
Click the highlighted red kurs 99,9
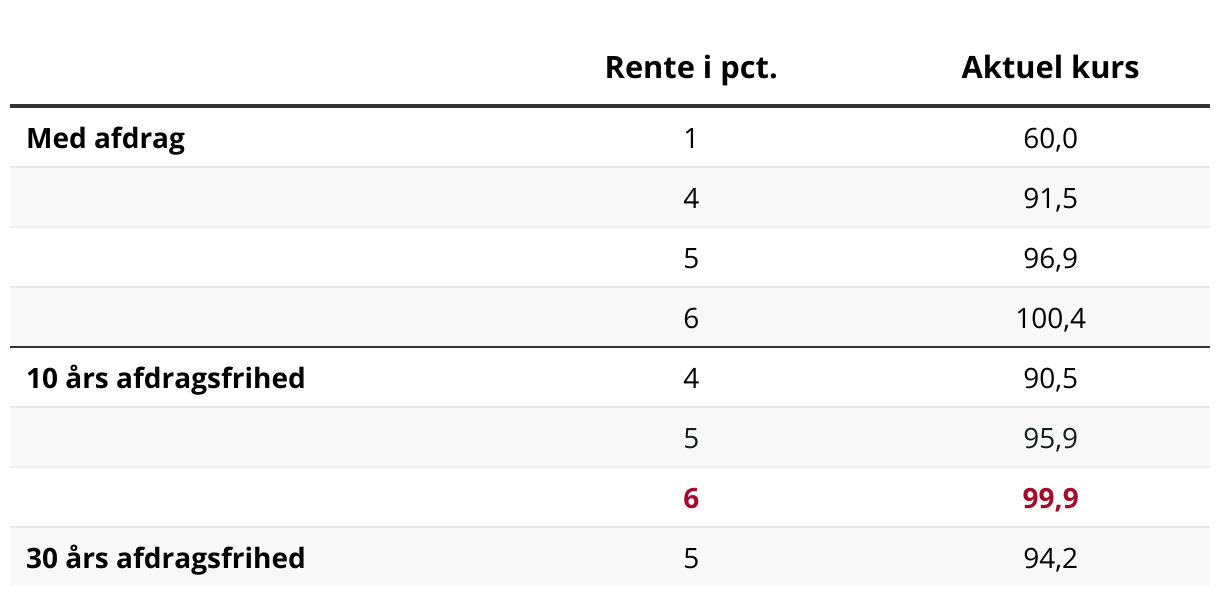click(1050, 498)
